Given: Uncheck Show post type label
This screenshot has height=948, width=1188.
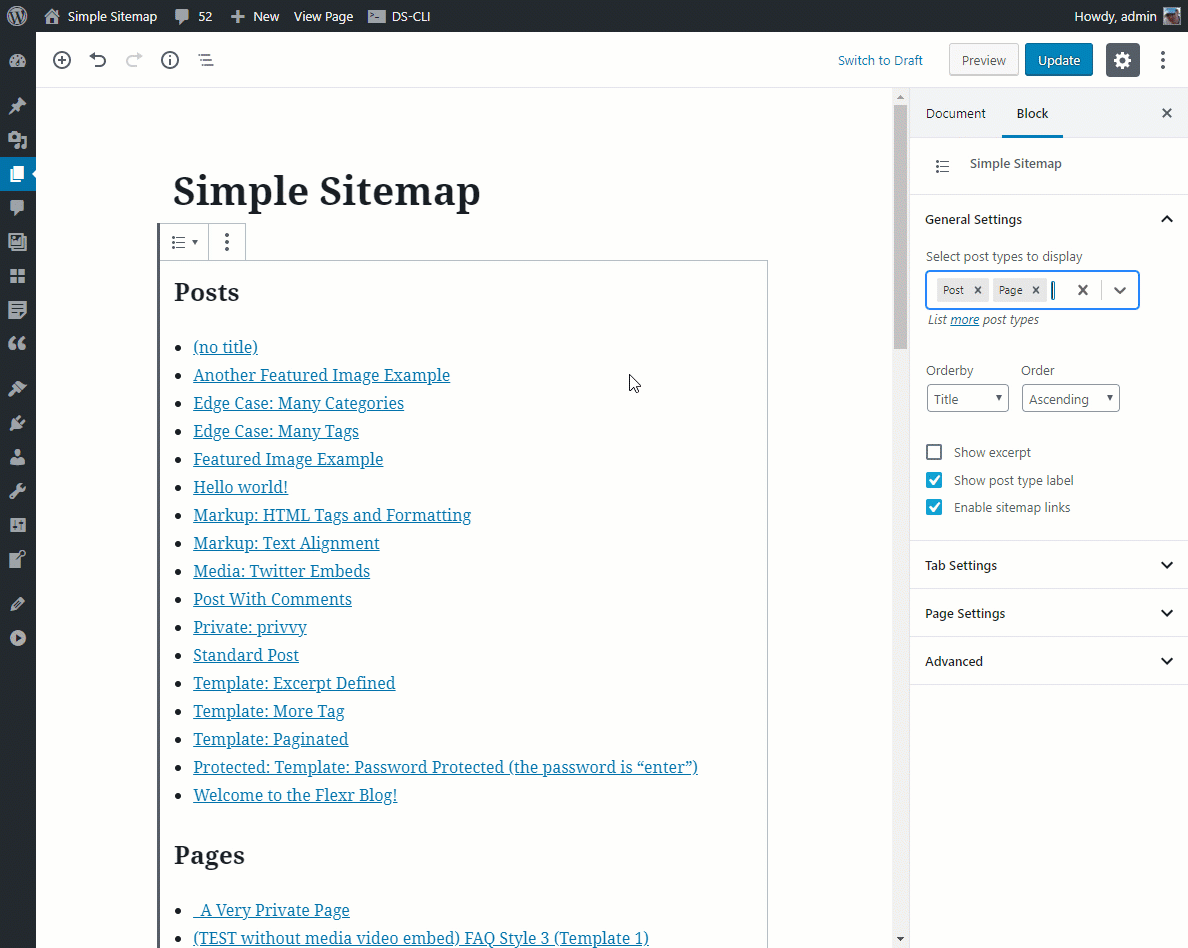Looking at the screenshot, I should (934, 480).
